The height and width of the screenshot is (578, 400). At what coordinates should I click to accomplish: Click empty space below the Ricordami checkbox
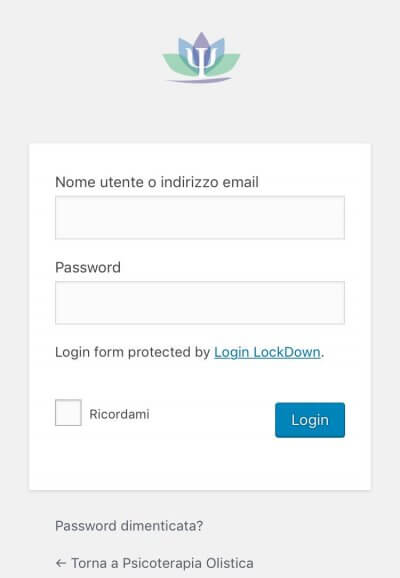pos(68,457)
